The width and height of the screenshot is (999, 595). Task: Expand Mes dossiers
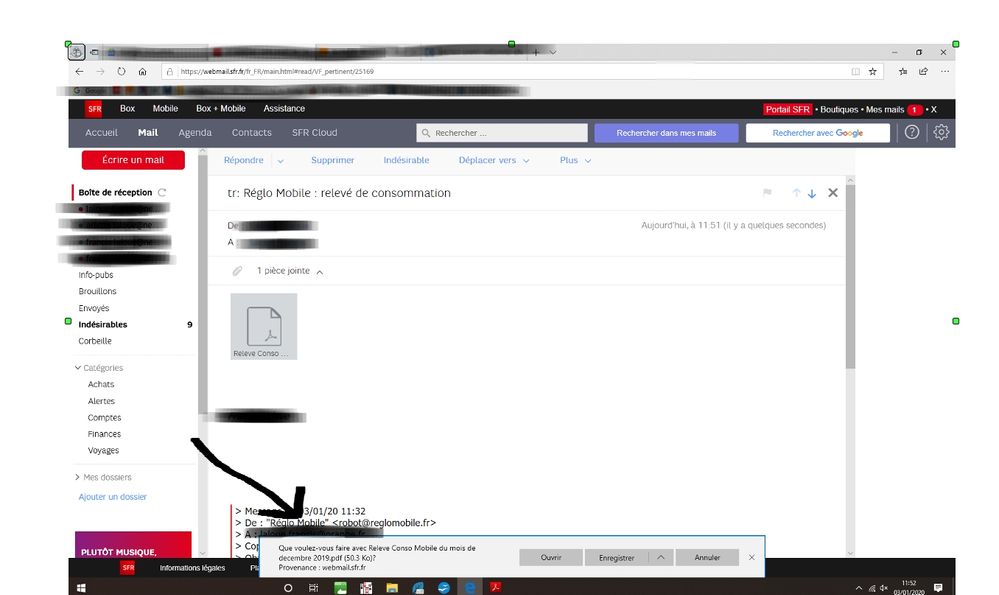[x=78, y=477]
